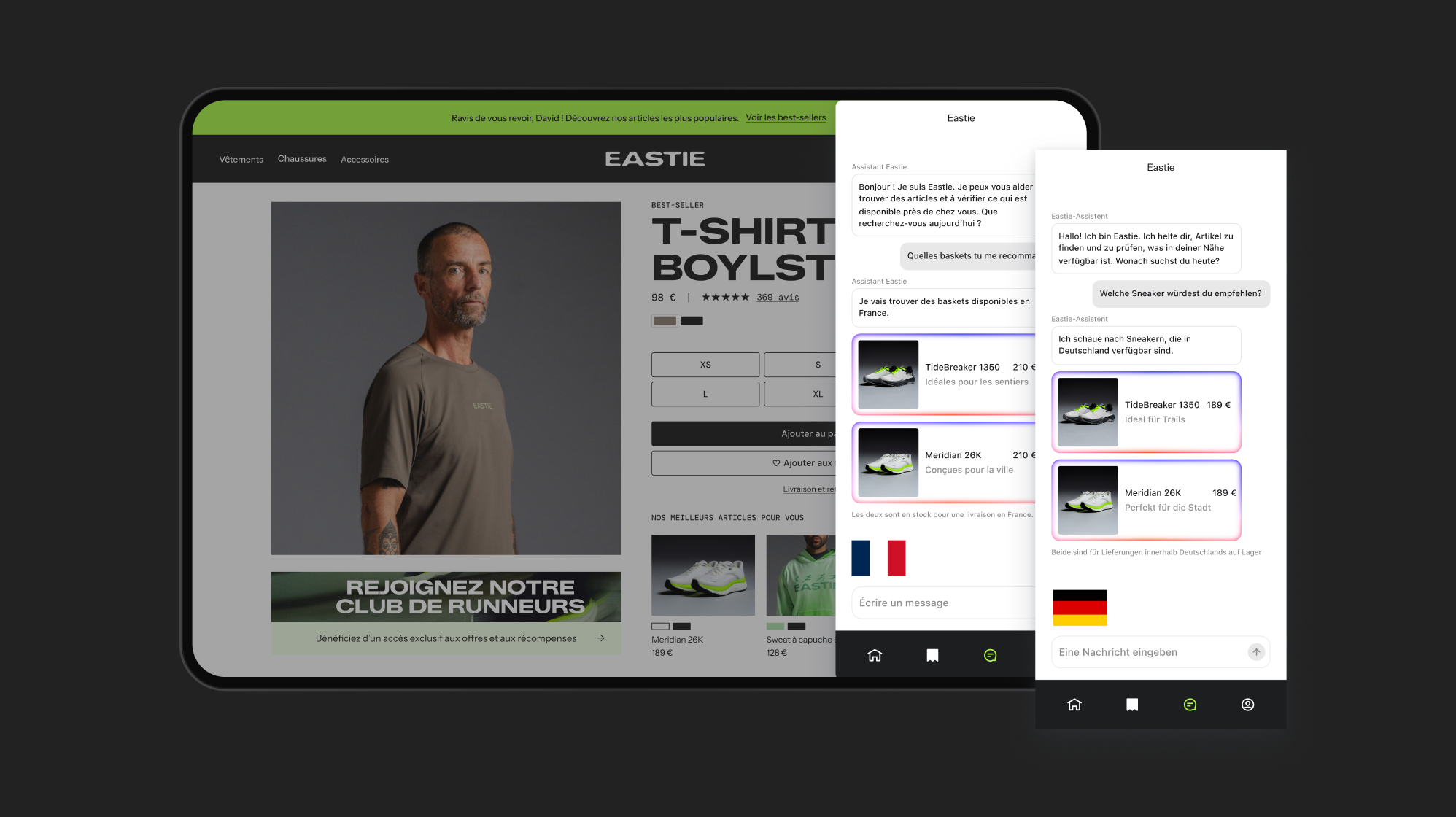Click the Ajouter au panier button
Screen dimensions: 1456x817
point(743,434)
